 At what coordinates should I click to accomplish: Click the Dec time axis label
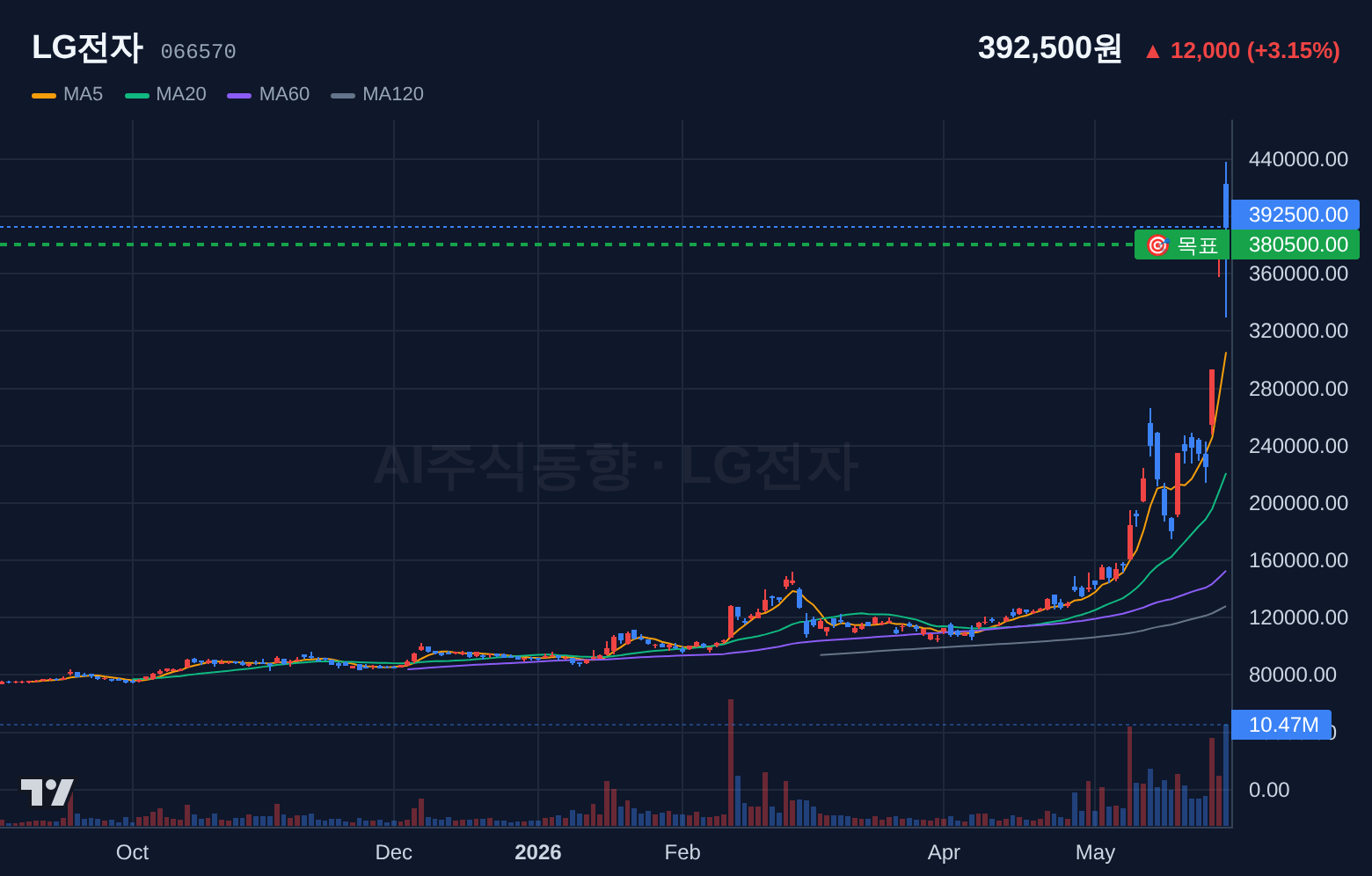(393, 852)
